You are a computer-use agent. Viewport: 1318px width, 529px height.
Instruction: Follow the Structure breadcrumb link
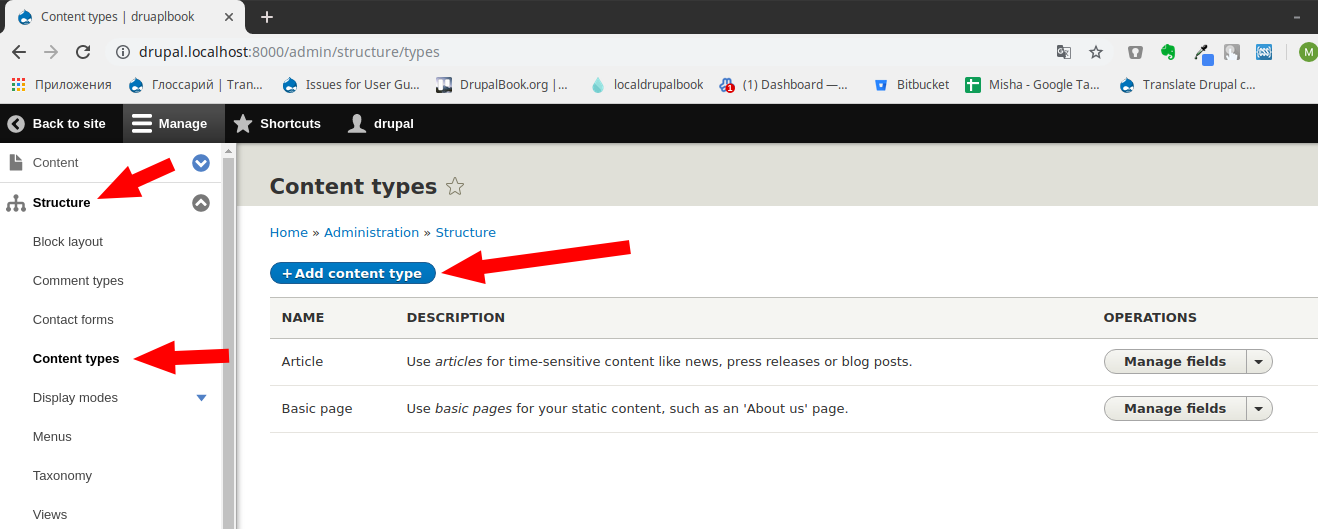click(466, 232)
